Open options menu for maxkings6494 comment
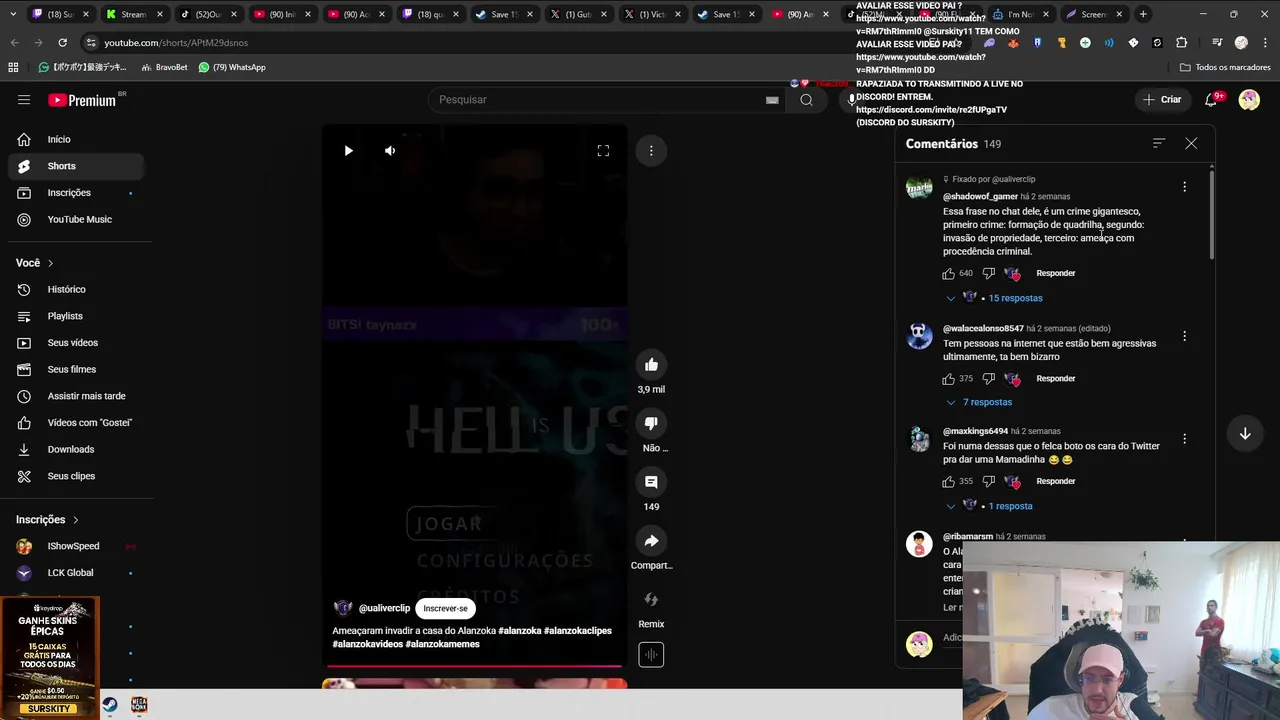The image size is (1280, 720). [x=1184, y=439]
